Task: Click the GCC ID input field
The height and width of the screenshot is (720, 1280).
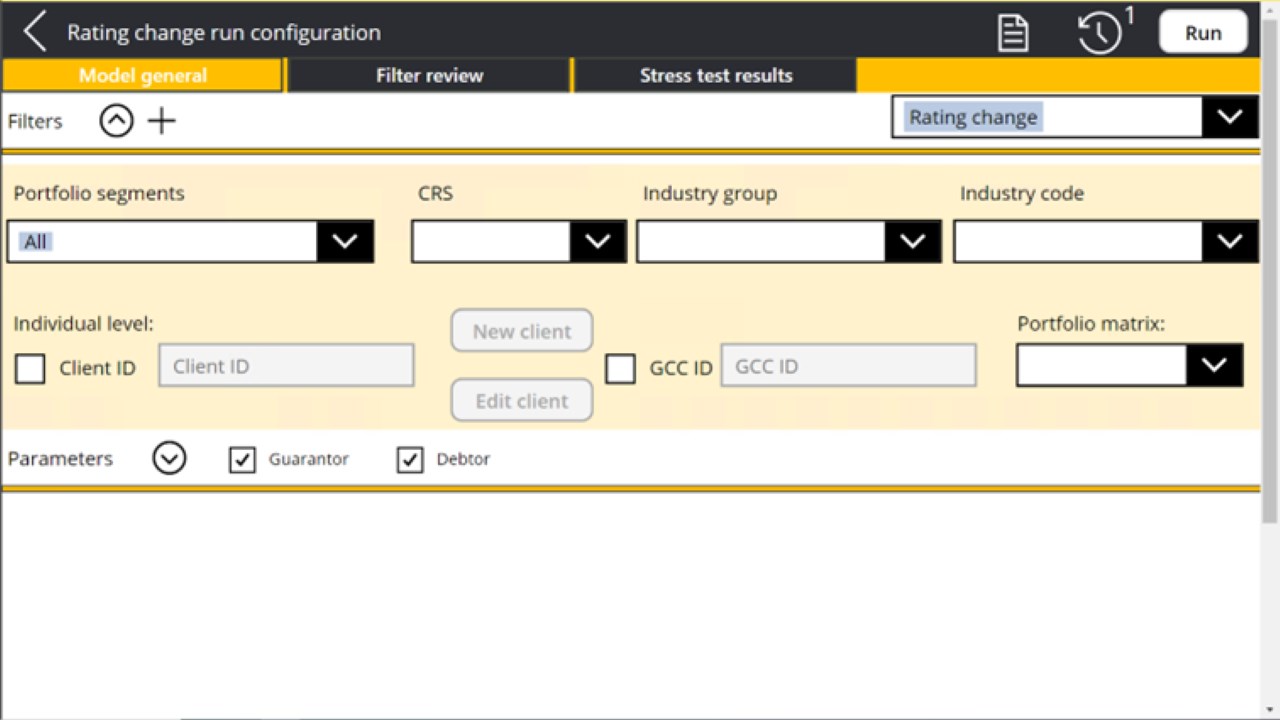Action: click(x=848, y=366)
